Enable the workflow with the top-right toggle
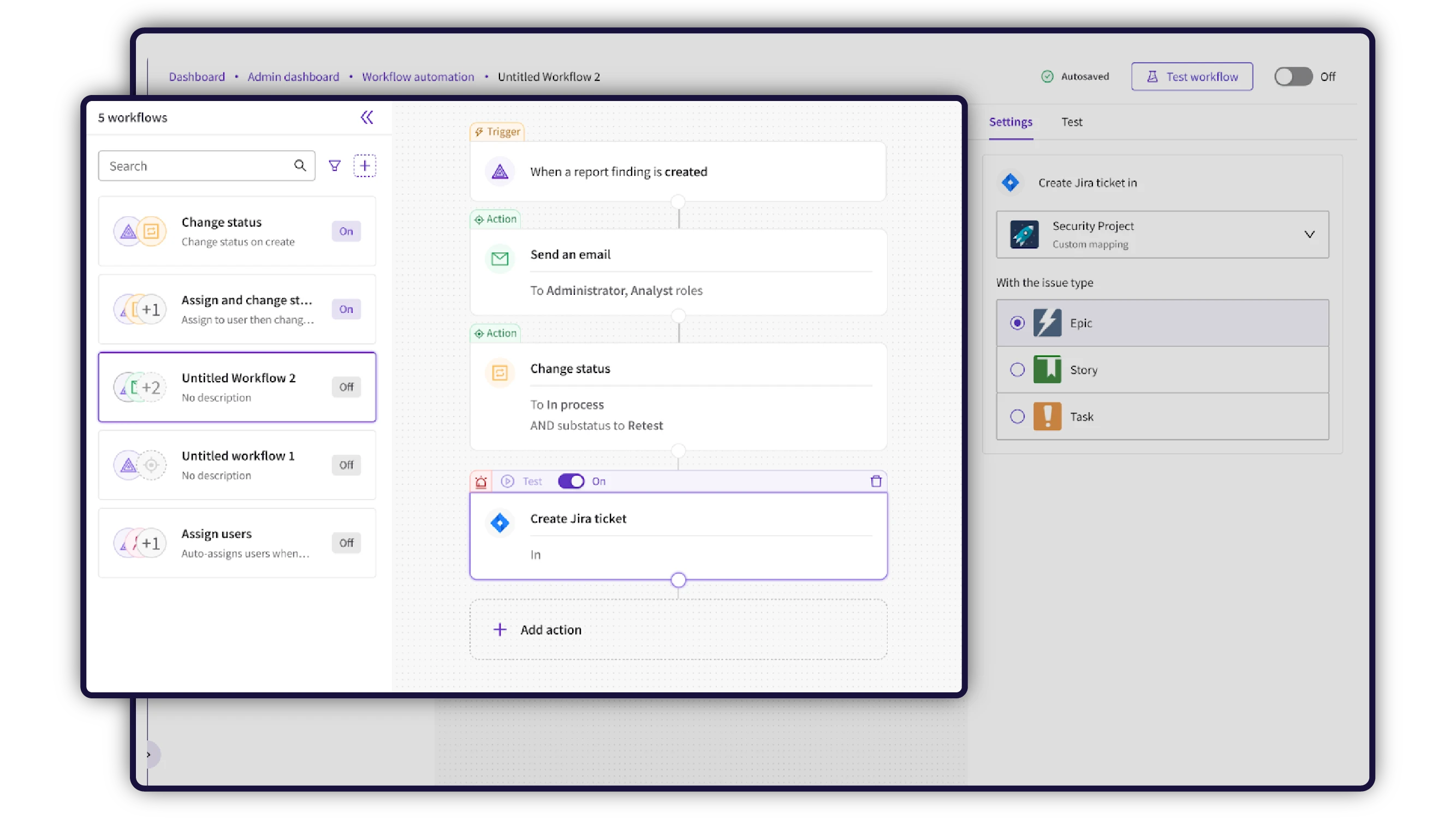This screenshot has height=819, width=1456. tap(1293, 76)
